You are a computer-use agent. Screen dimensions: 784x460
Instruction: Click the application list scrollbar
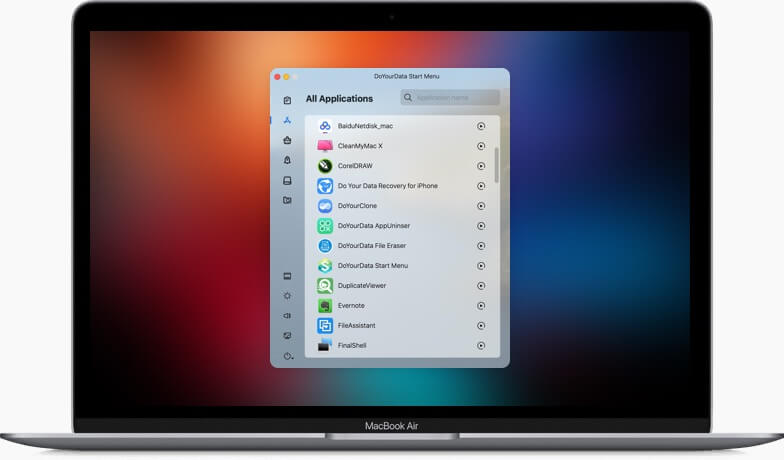(497, 165)
